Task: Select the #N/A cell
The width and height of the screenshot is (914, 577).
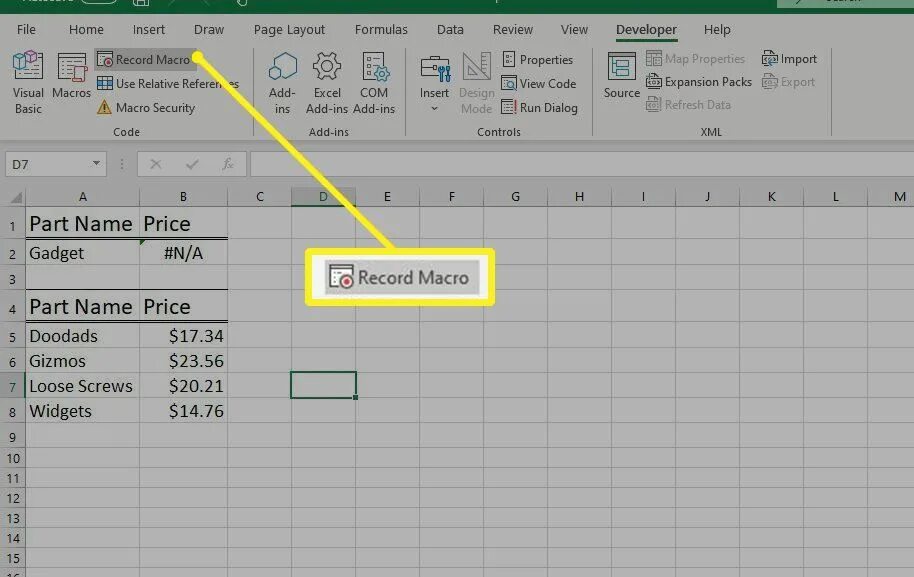Action: 184,254
